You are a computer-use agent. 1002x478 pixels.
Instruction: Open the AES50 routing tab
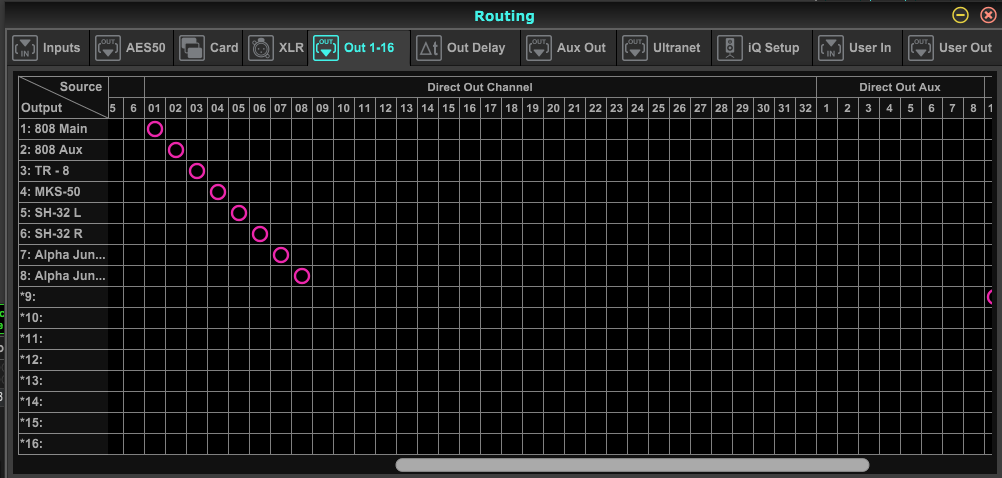(x=132, y=48)
